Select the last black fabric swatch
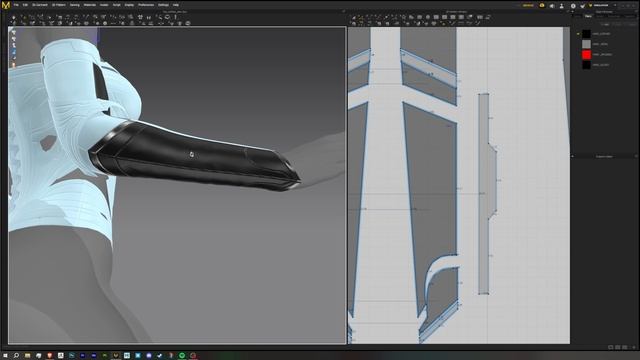The height and width of the screenshot is (360, 640). (586, 64)
